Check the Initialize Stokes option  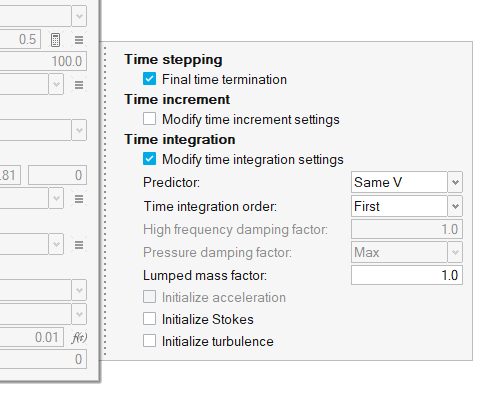[x=149, y=319]
